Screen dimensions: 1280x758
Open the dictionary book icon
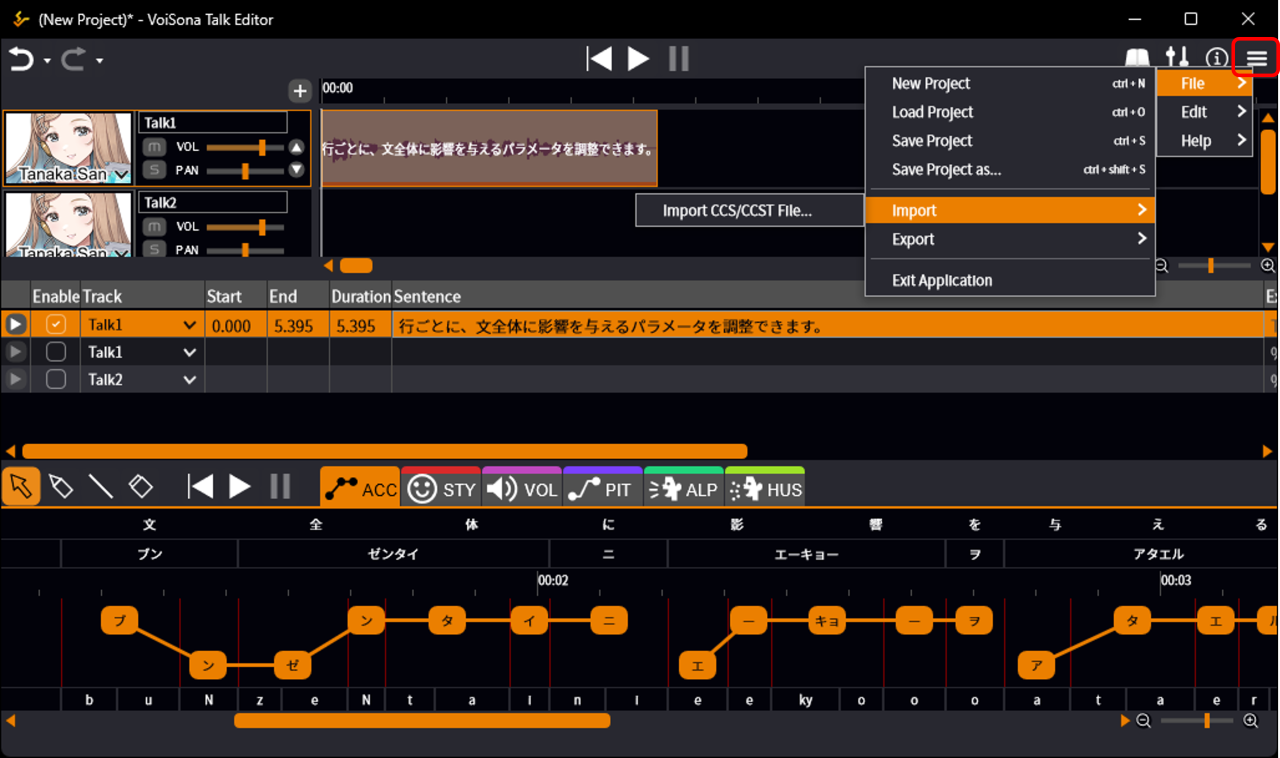click(1138, 59)
